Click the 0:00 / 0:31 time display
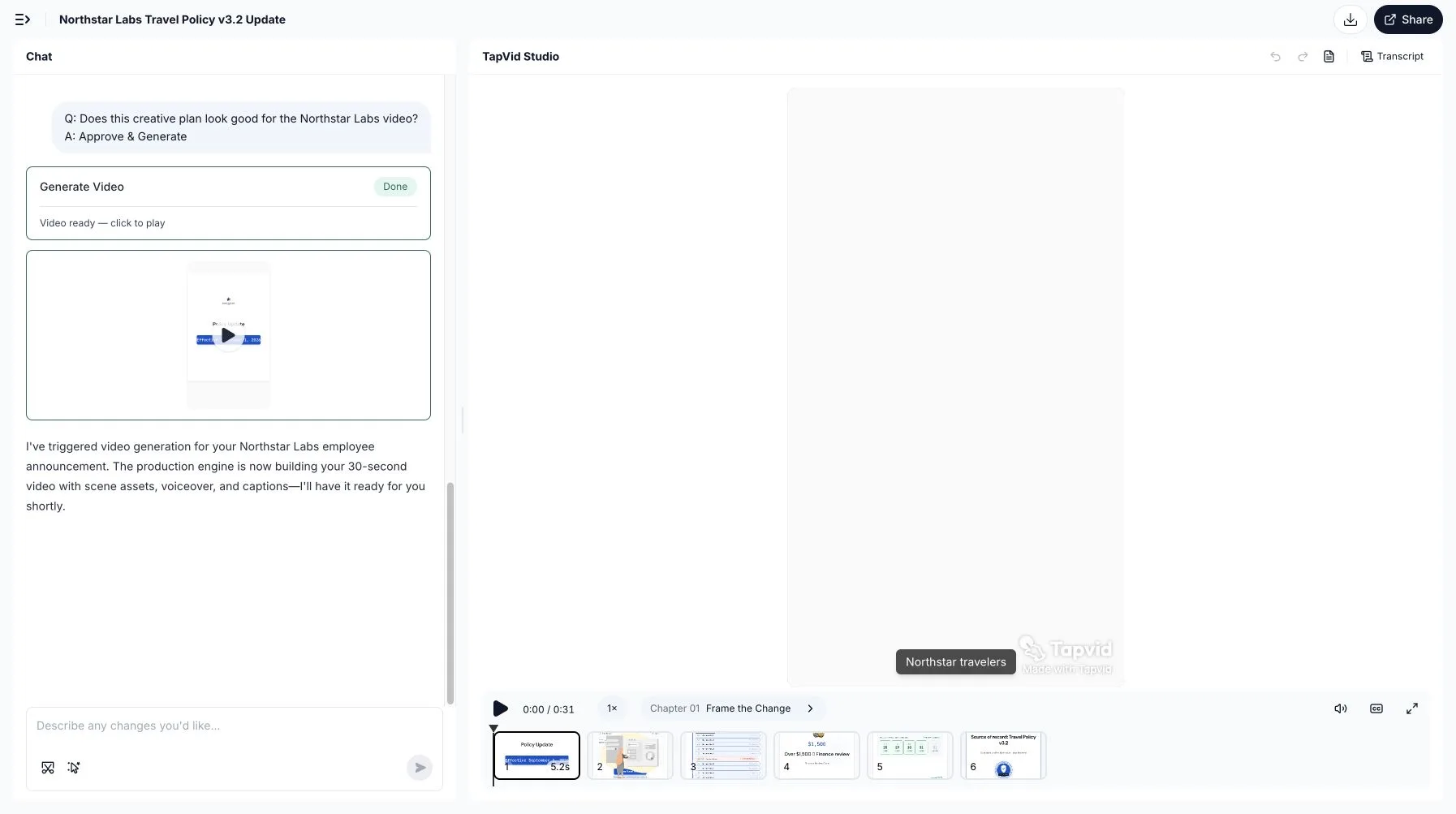 (549, 709)
